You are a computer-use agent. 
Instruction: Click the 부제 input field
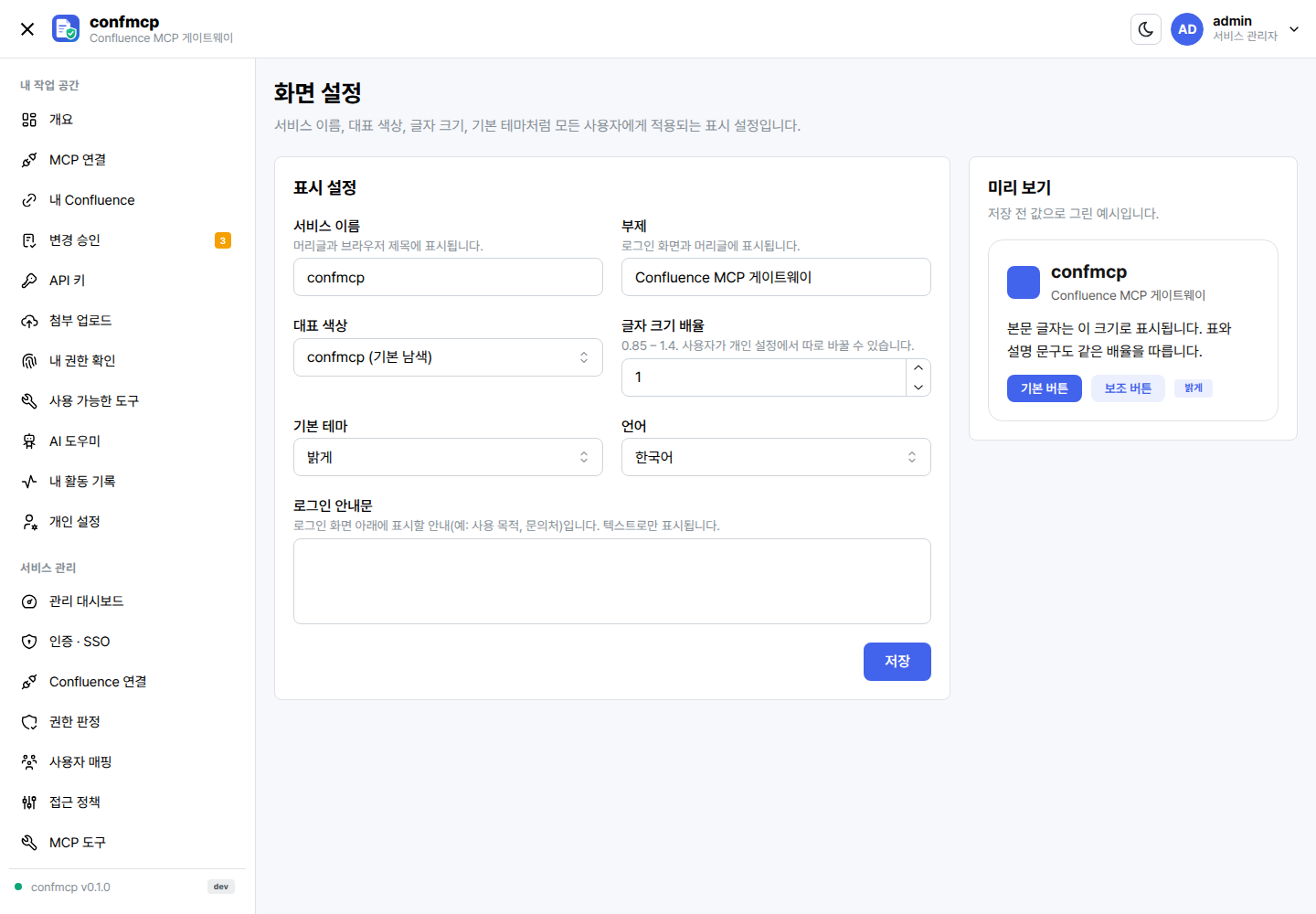(776, 277)
